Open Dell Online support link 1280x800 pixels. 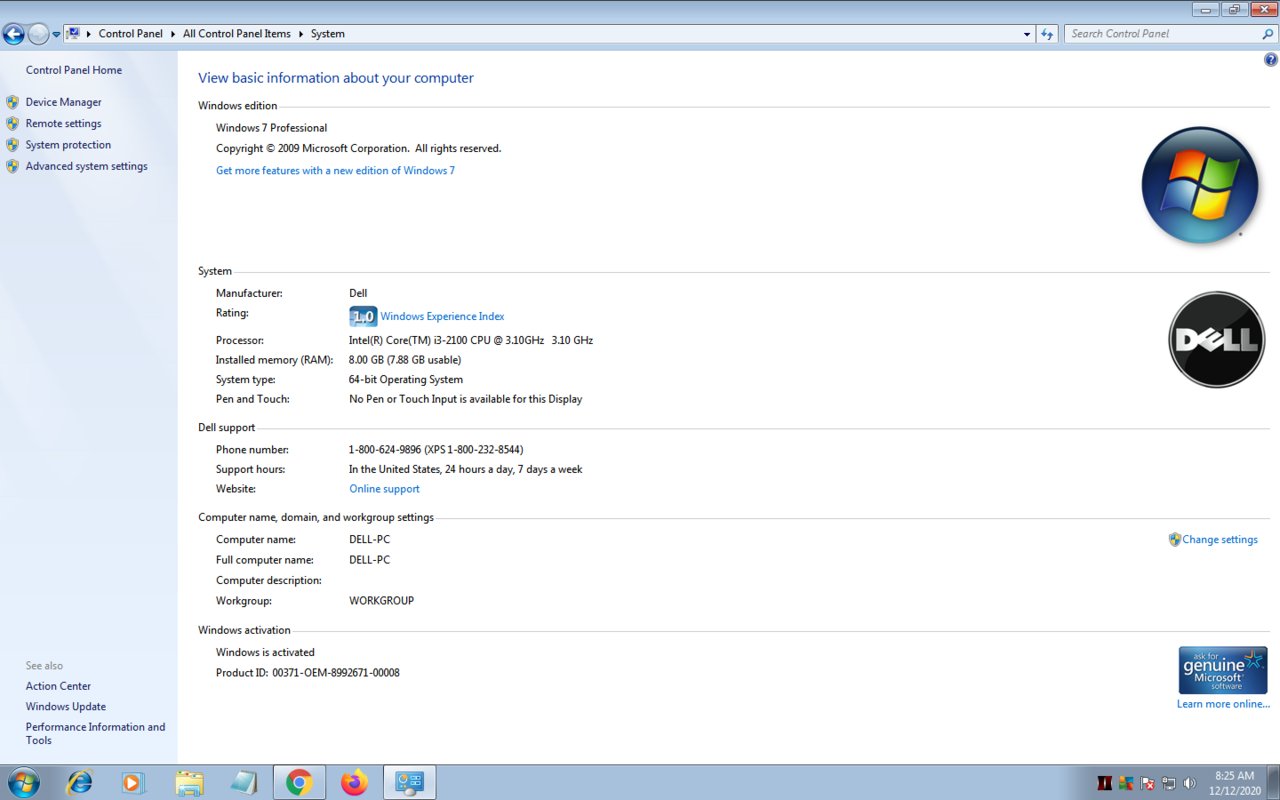(384, 489)
